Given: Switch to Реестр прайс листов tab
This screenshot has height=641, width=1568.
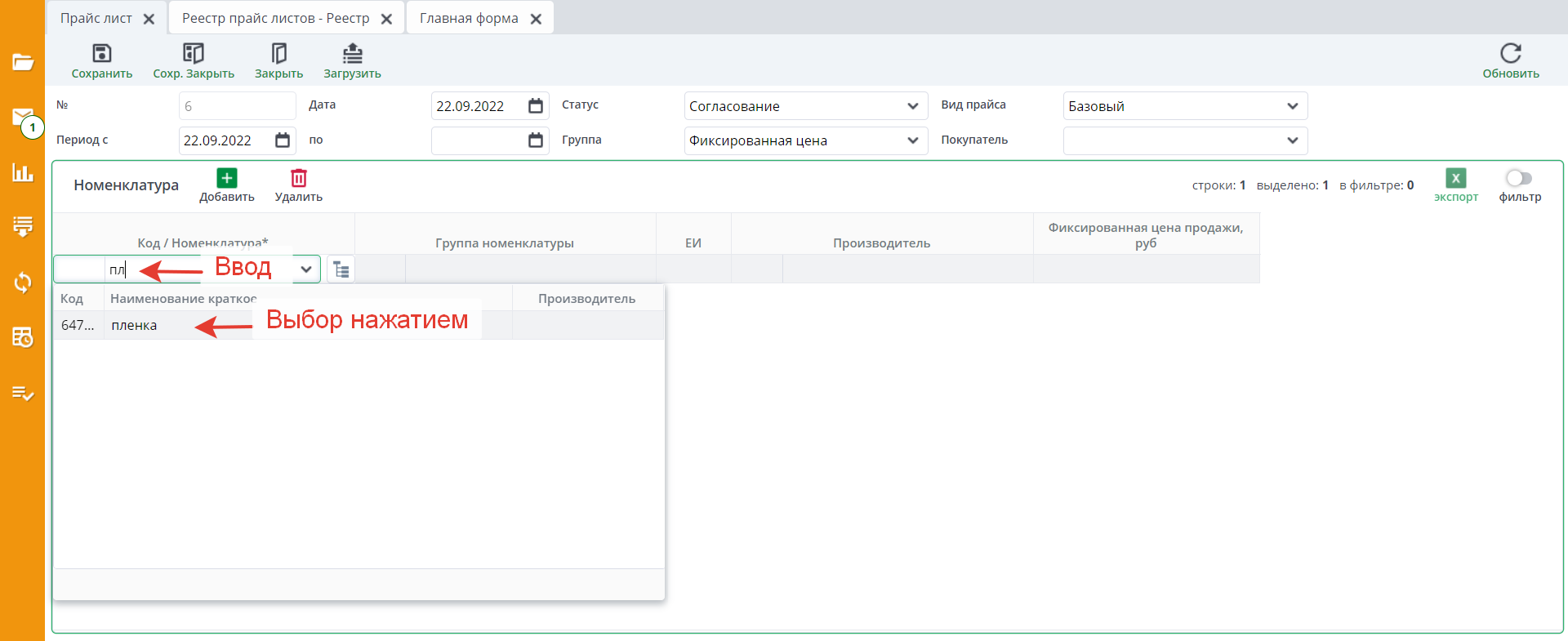Looking at the screenshot, I should (x=275, y=18).
